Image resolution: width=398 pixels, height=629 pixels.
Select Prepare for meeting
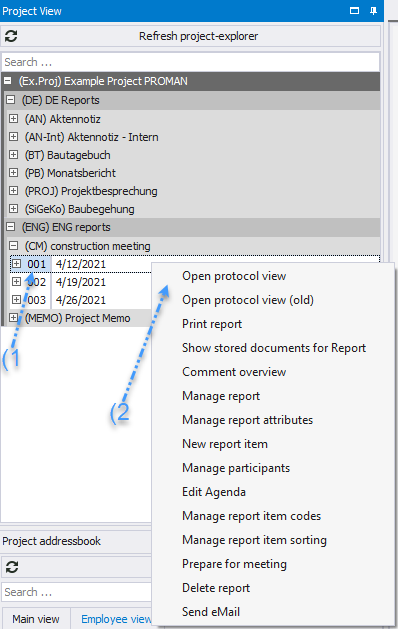tap(234, 564)
